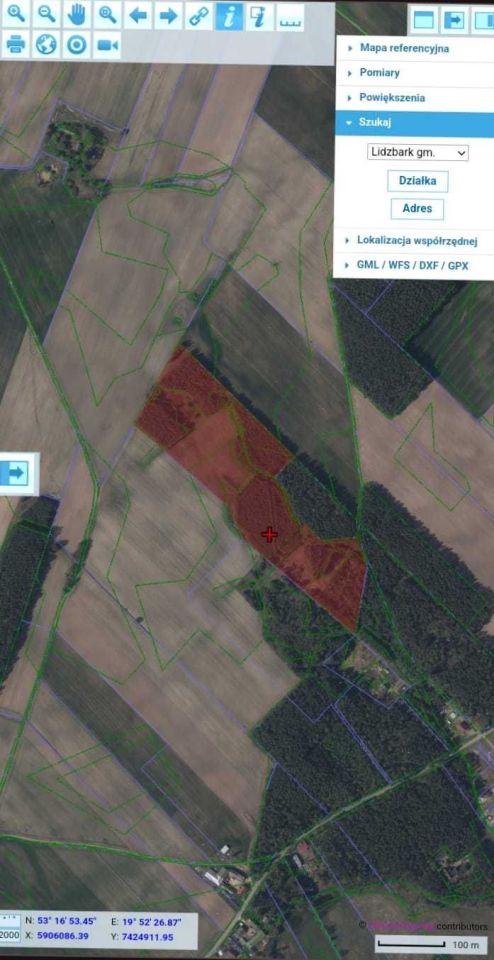Click the chain link icon
The width and height of the screenshot is (494, 960).
tap(198, 15)
